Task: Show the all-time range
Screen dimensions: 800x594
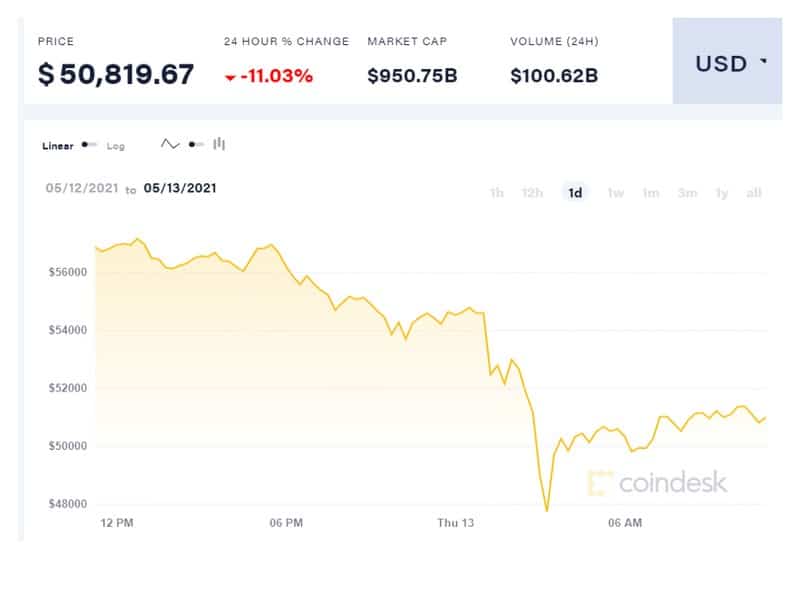Action: tap(754, 193)
